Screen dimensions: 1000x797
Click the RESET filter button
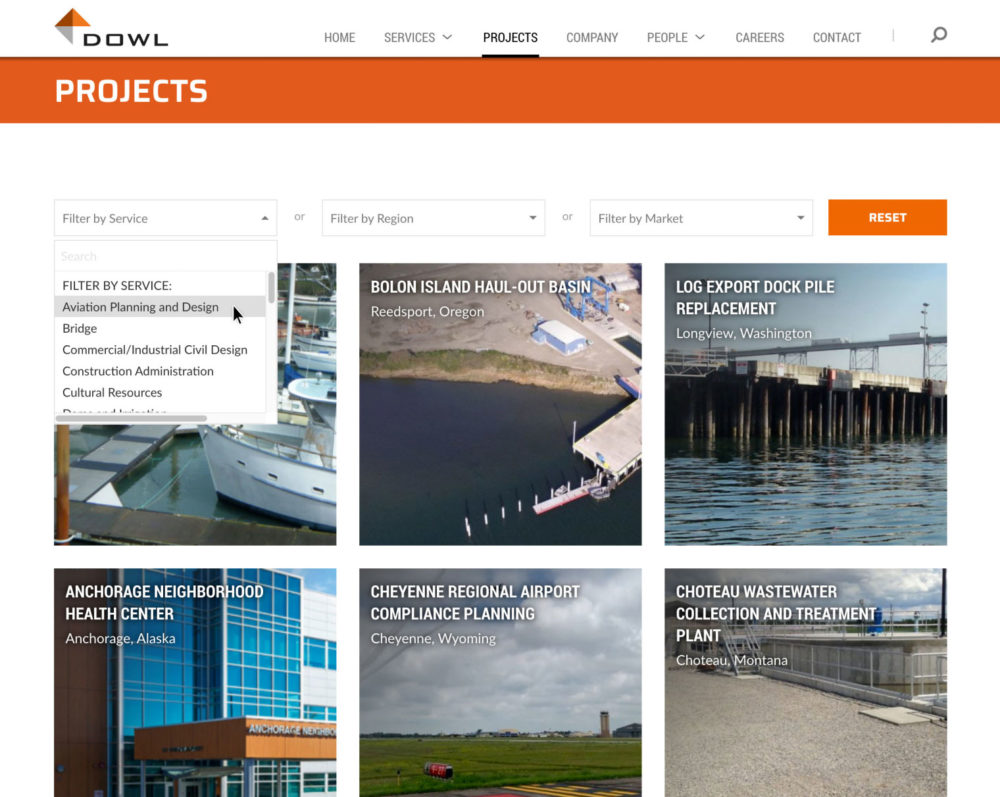tap(887, 217)
